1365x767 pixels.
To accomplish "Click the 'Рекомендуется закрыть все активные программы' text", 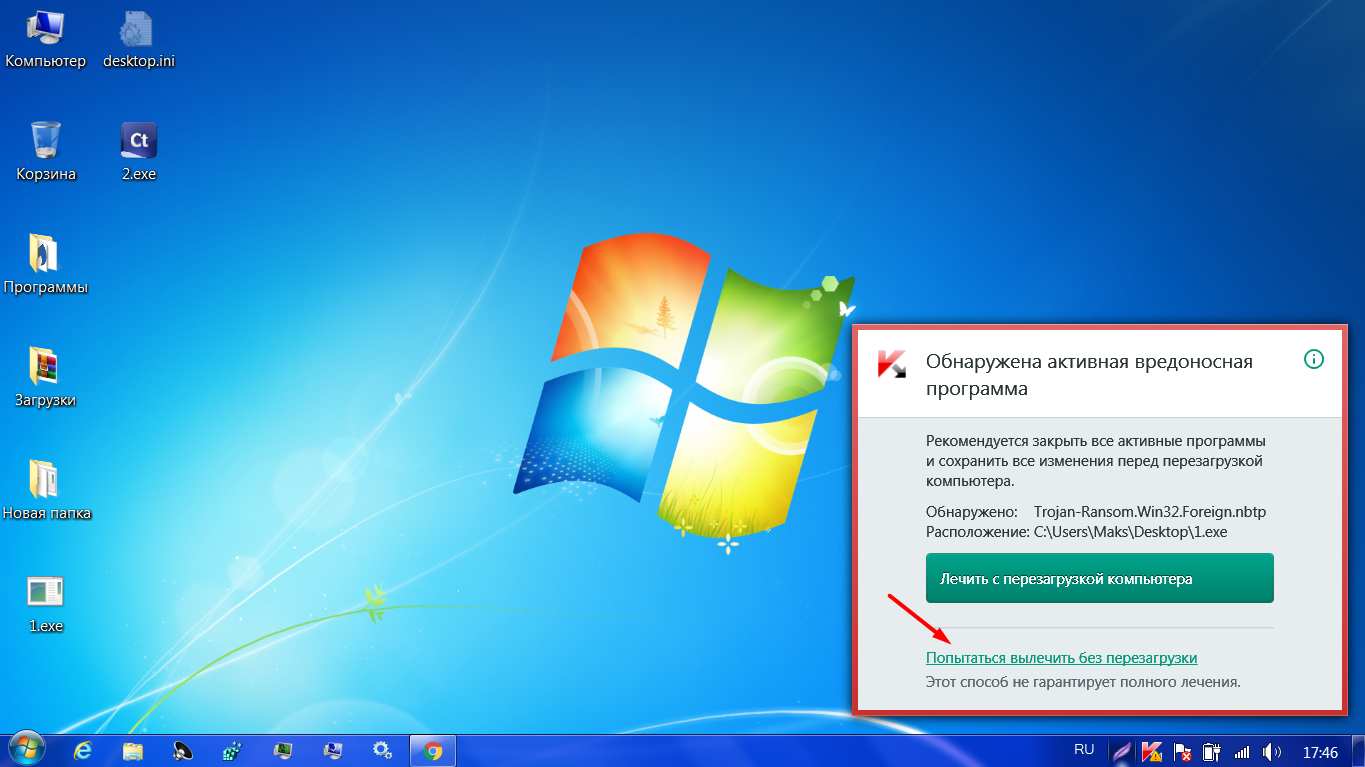I will point(1096,441).
